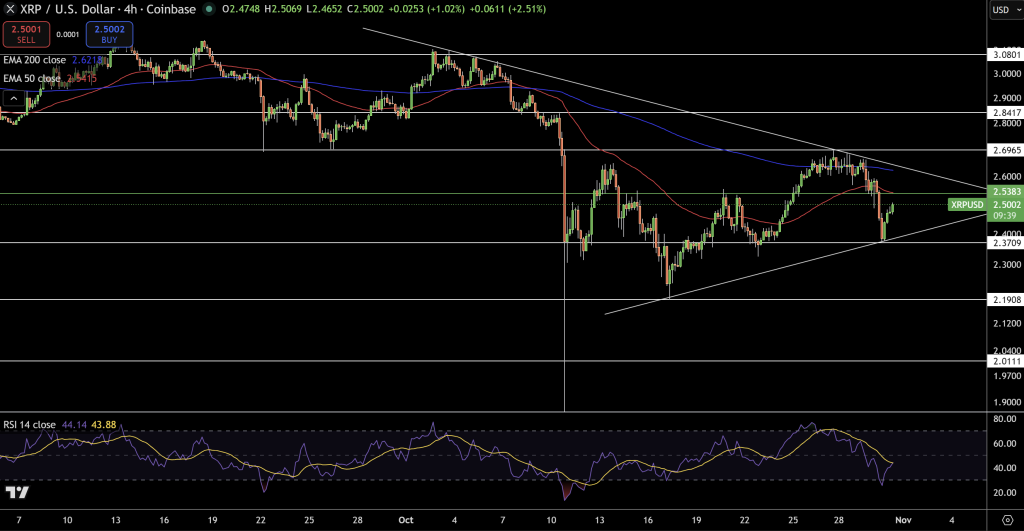Click the 2.5383 green price label
The image size is (1024, 531).
pos(1006,192)
